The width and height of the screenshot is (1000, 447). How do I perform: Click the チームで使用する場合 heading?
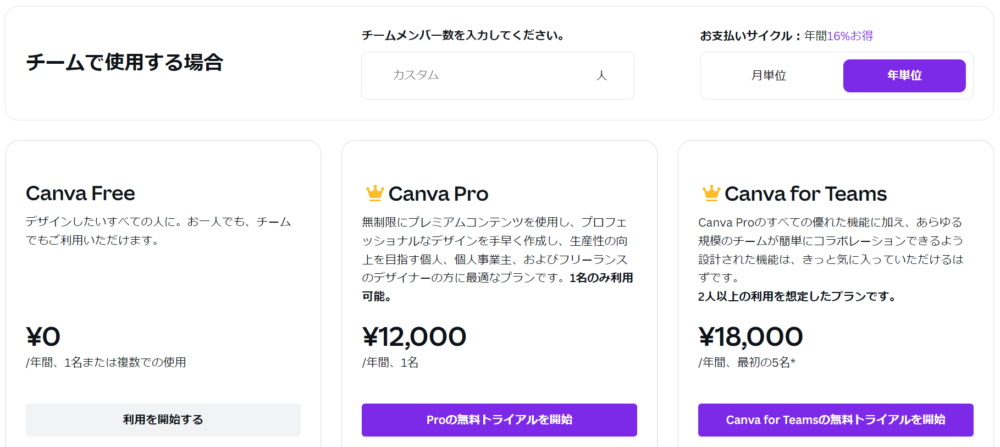(x=124, y=62)
